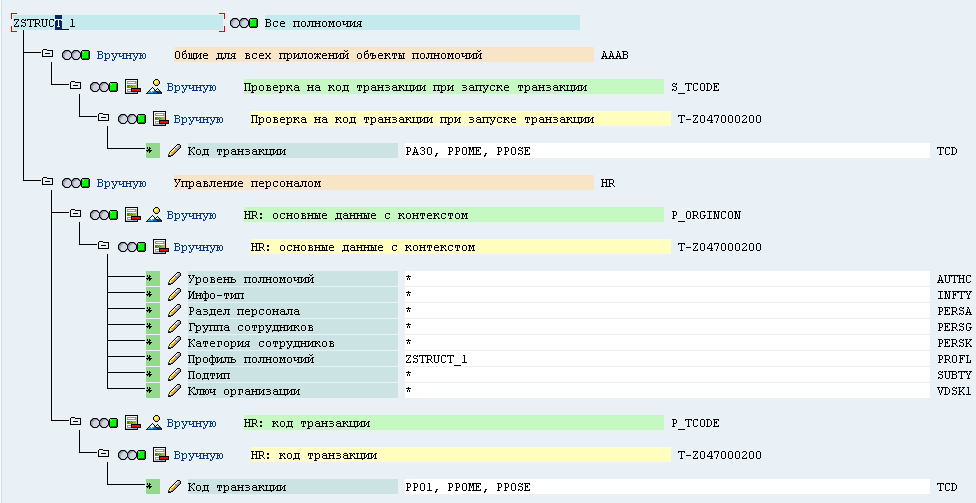
Task: Select value field containing ZSTRUCT_1 profile
Action: point(667,359)
